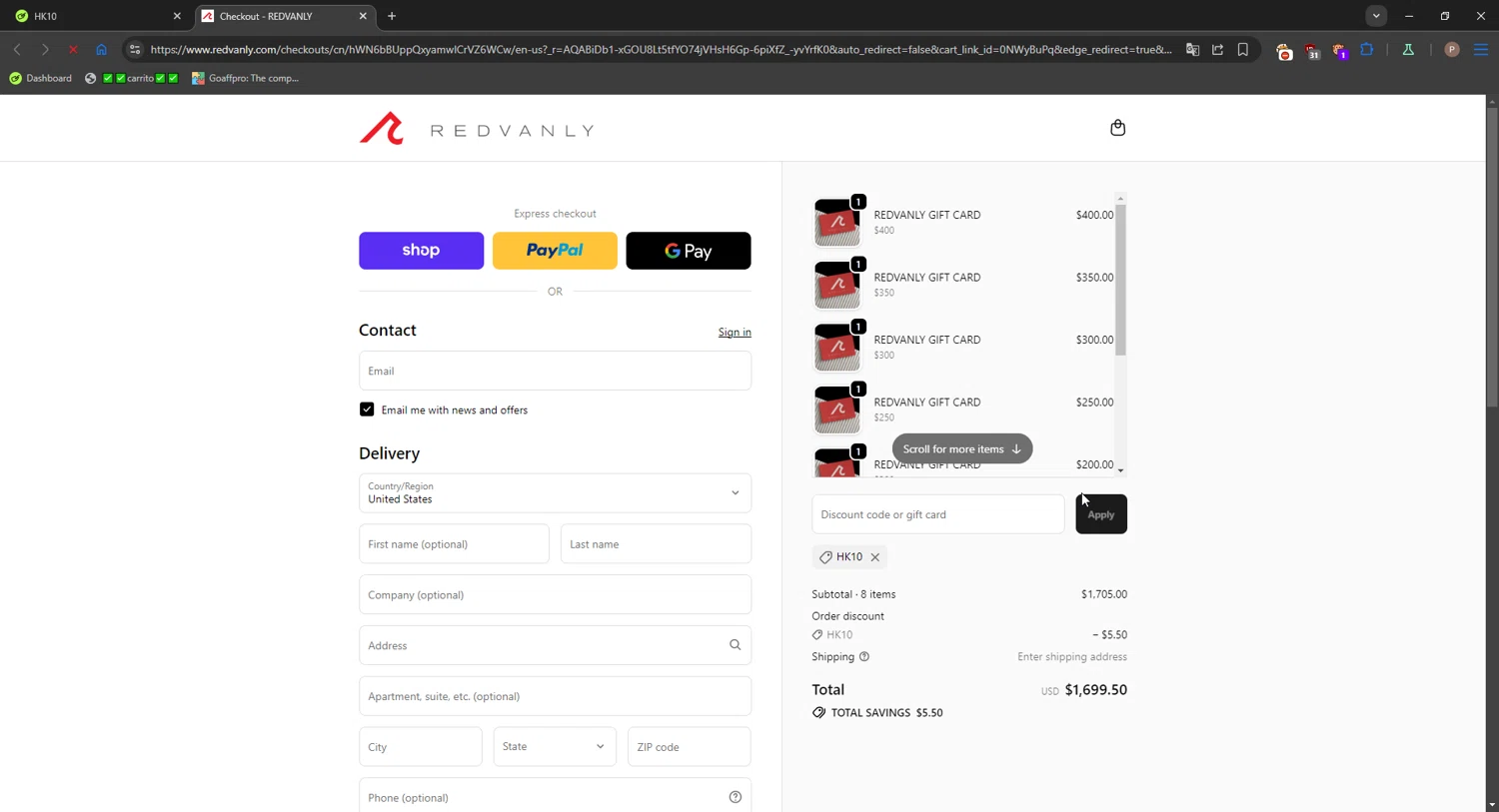Focus the Phone (optional) field
Viewport: 1499px width, 812px height.
pos(555,797)
